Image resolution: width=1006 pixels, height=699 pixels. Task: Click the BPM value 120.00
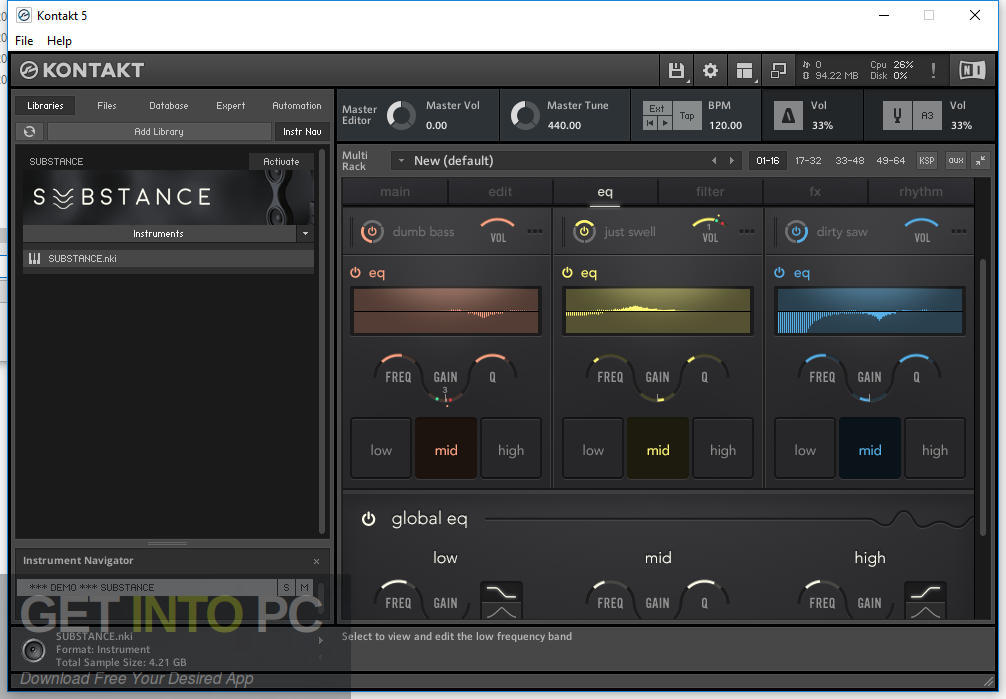tap(726, 126)
